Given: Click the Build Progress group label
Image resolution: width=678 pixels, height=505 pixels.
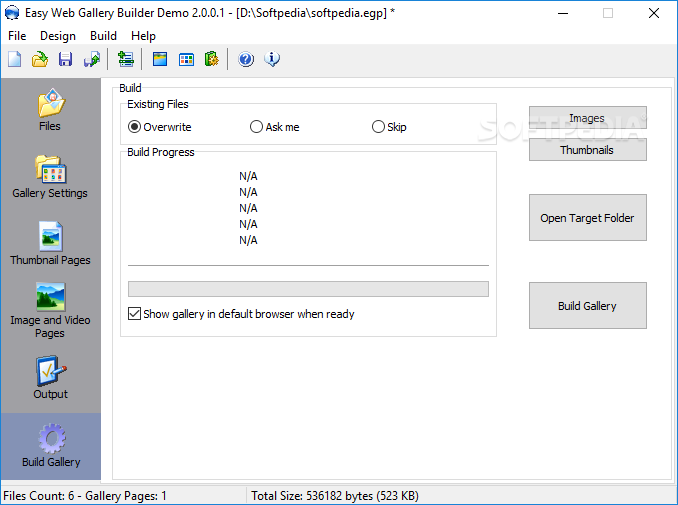Looking at the screenshot, I should [x=161, y=152].
